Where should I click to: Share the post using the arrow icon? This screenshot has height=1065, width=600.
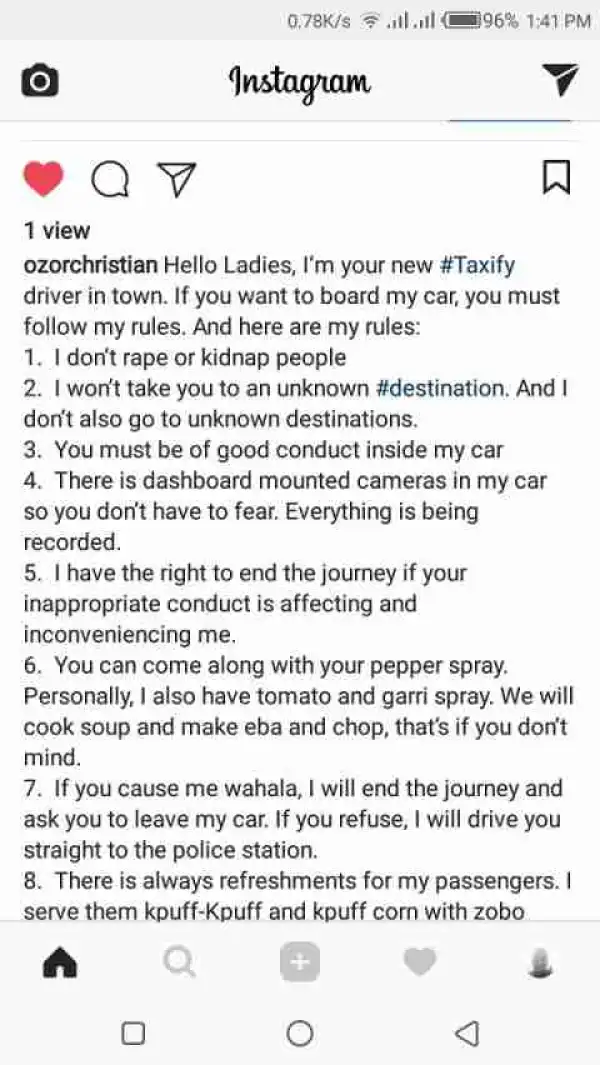(177, 178)
